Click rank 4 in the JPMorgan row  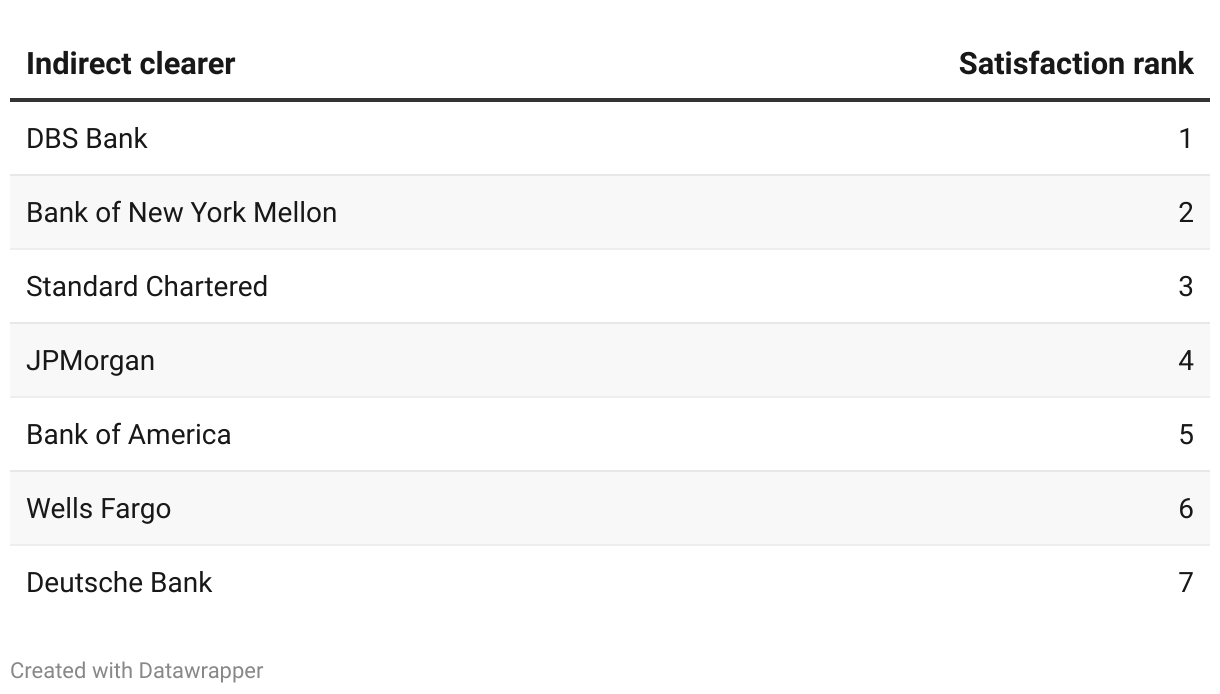pos(1185,360)
